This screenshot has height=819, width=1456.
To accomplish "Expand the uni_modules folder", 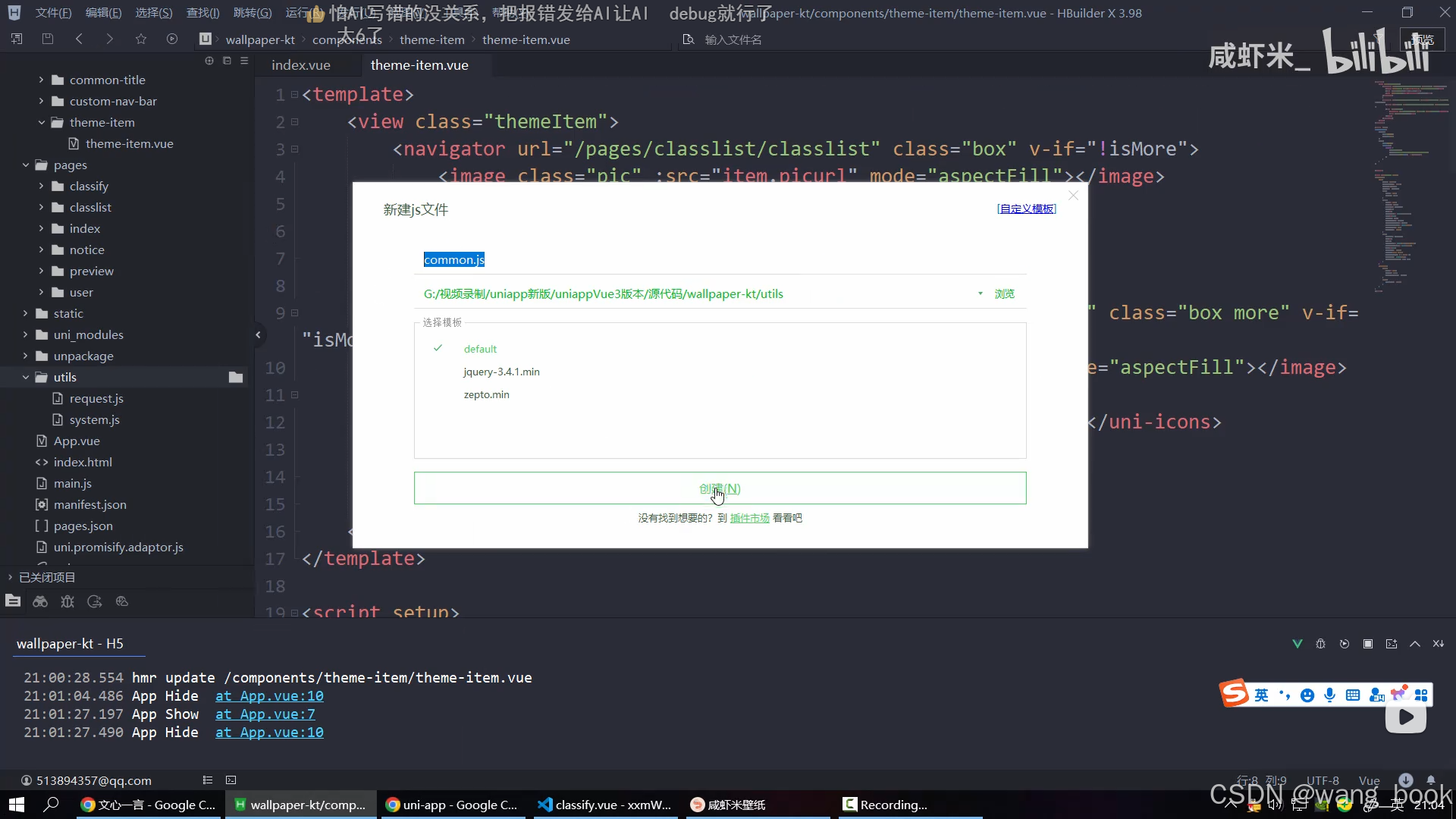I will pos(26,334).
